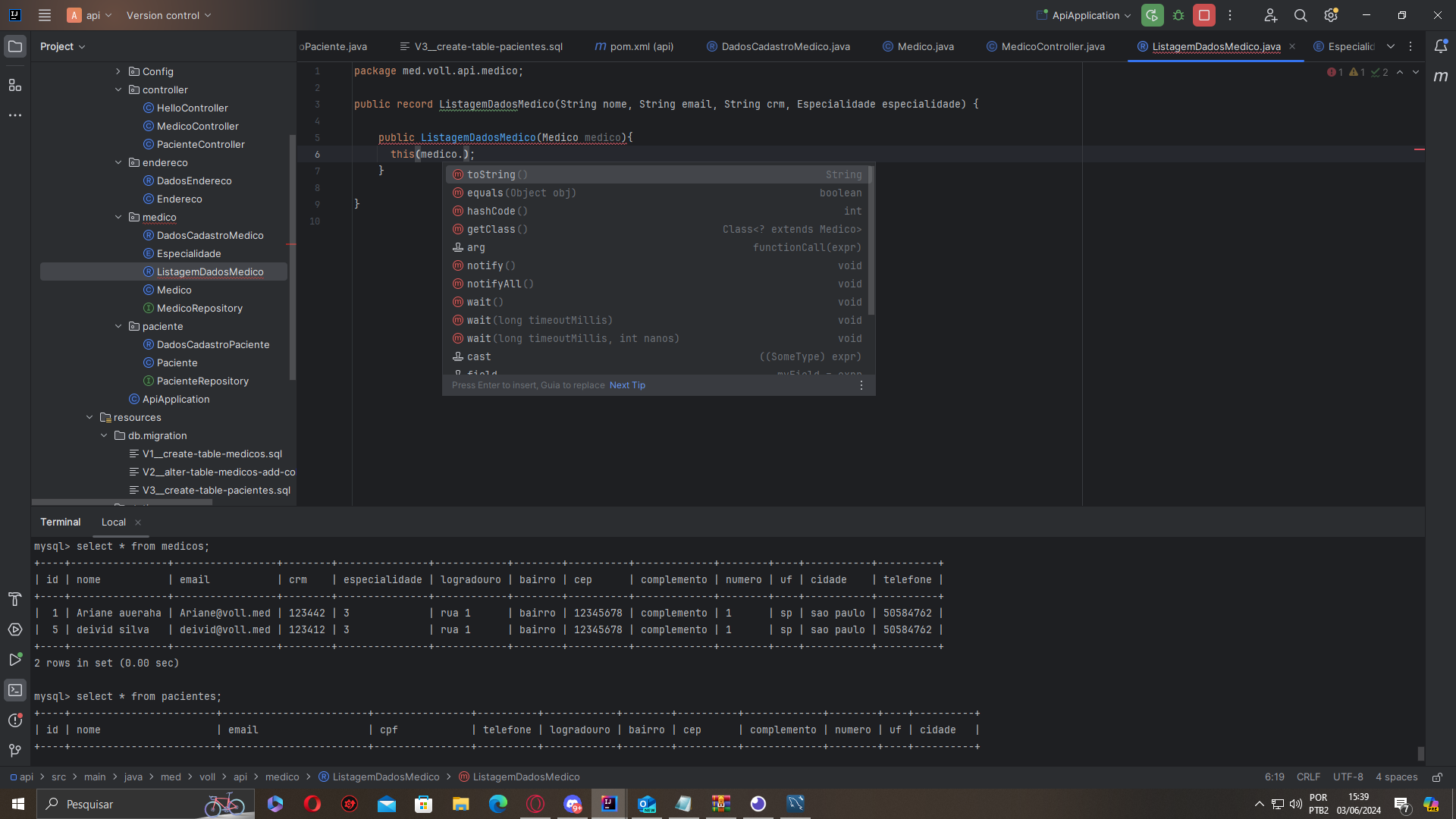The width and height of the screenshot is (1456, 819).
Task: Open the Project view dropdown
Action: pyautogui.click(x=63, y=46)
